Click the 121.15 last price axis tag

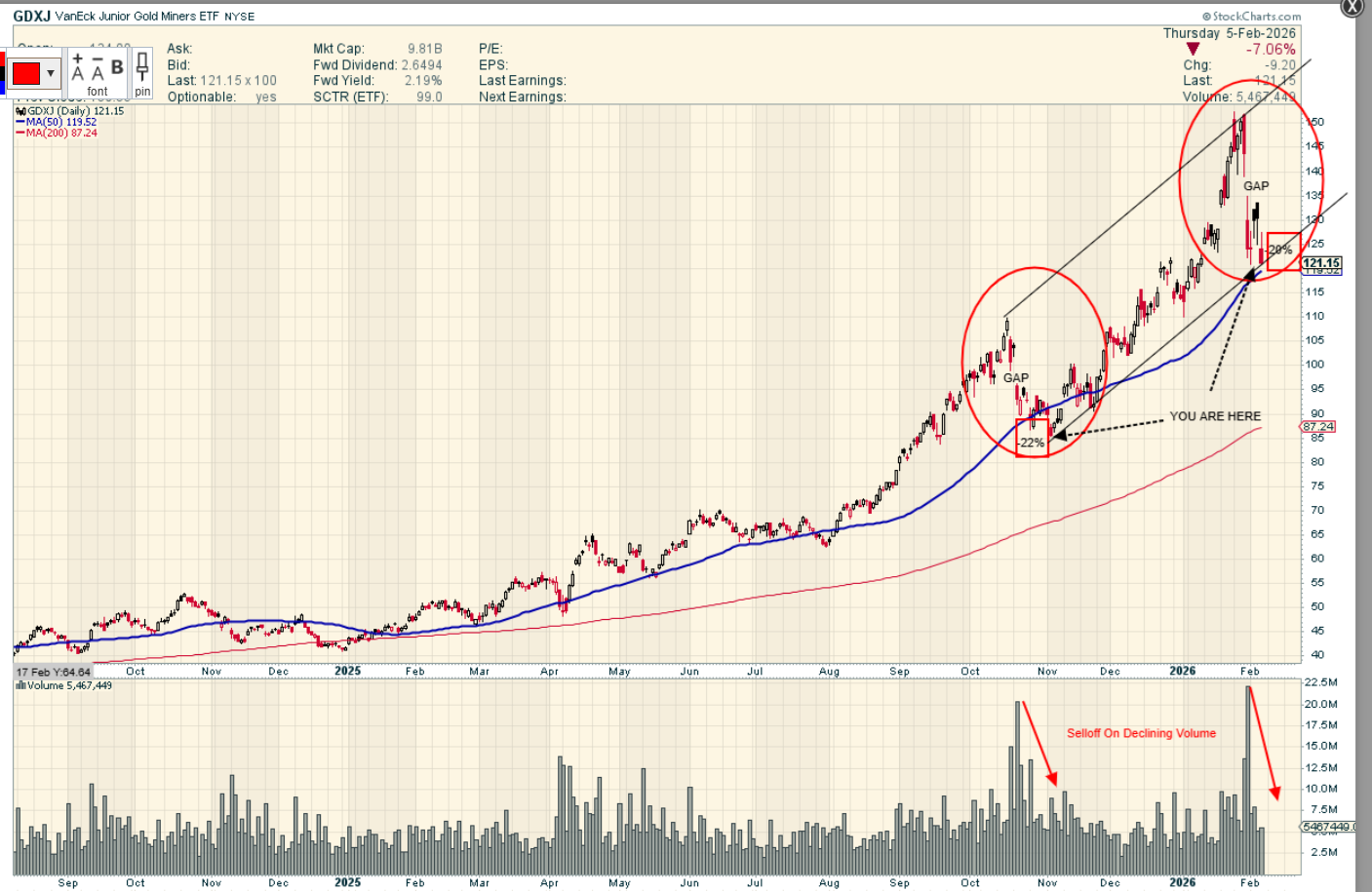click(x=1321, y=263)
